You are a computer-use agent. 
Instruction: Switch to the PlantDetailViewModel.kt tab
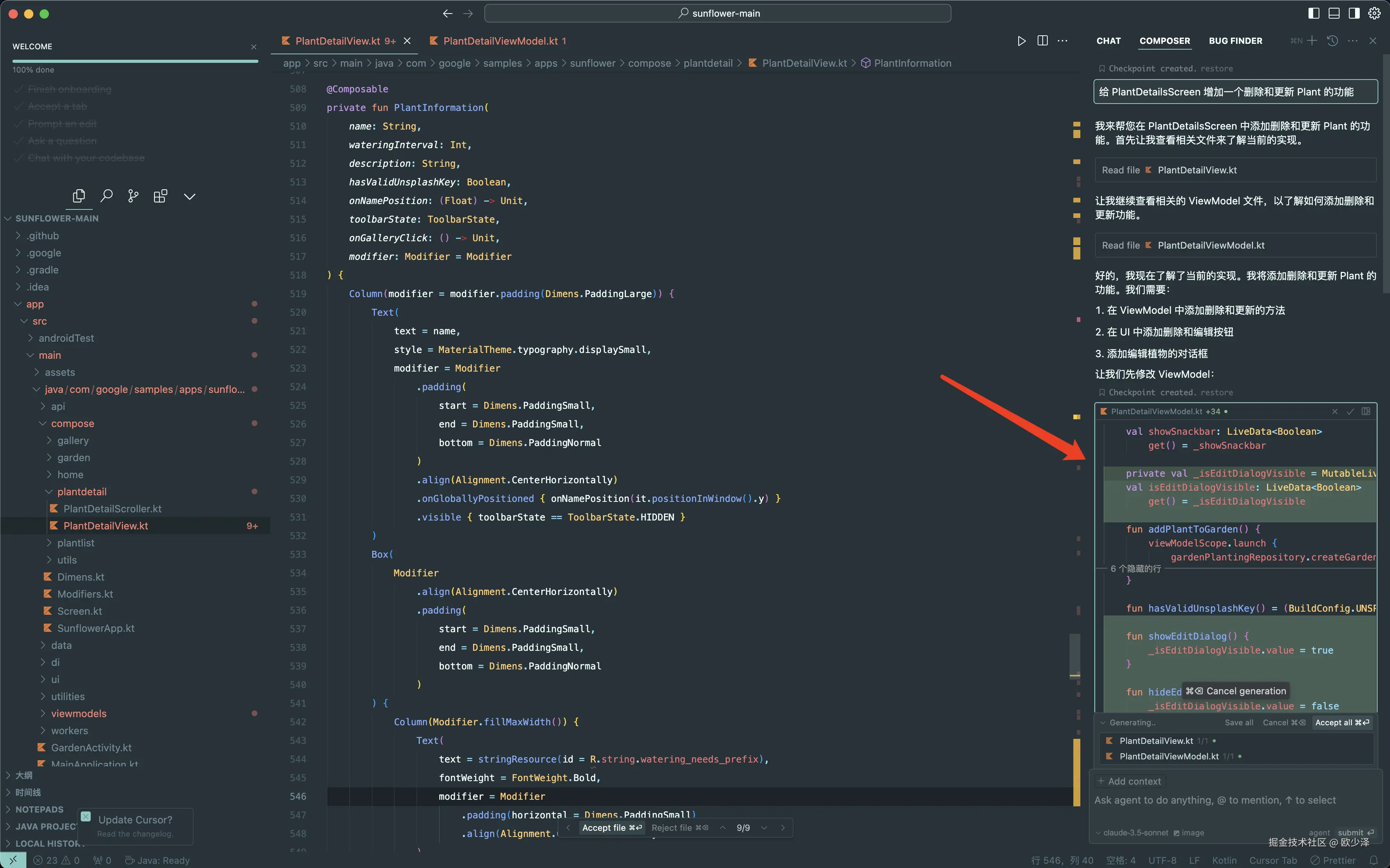click(x=500, y=41)
